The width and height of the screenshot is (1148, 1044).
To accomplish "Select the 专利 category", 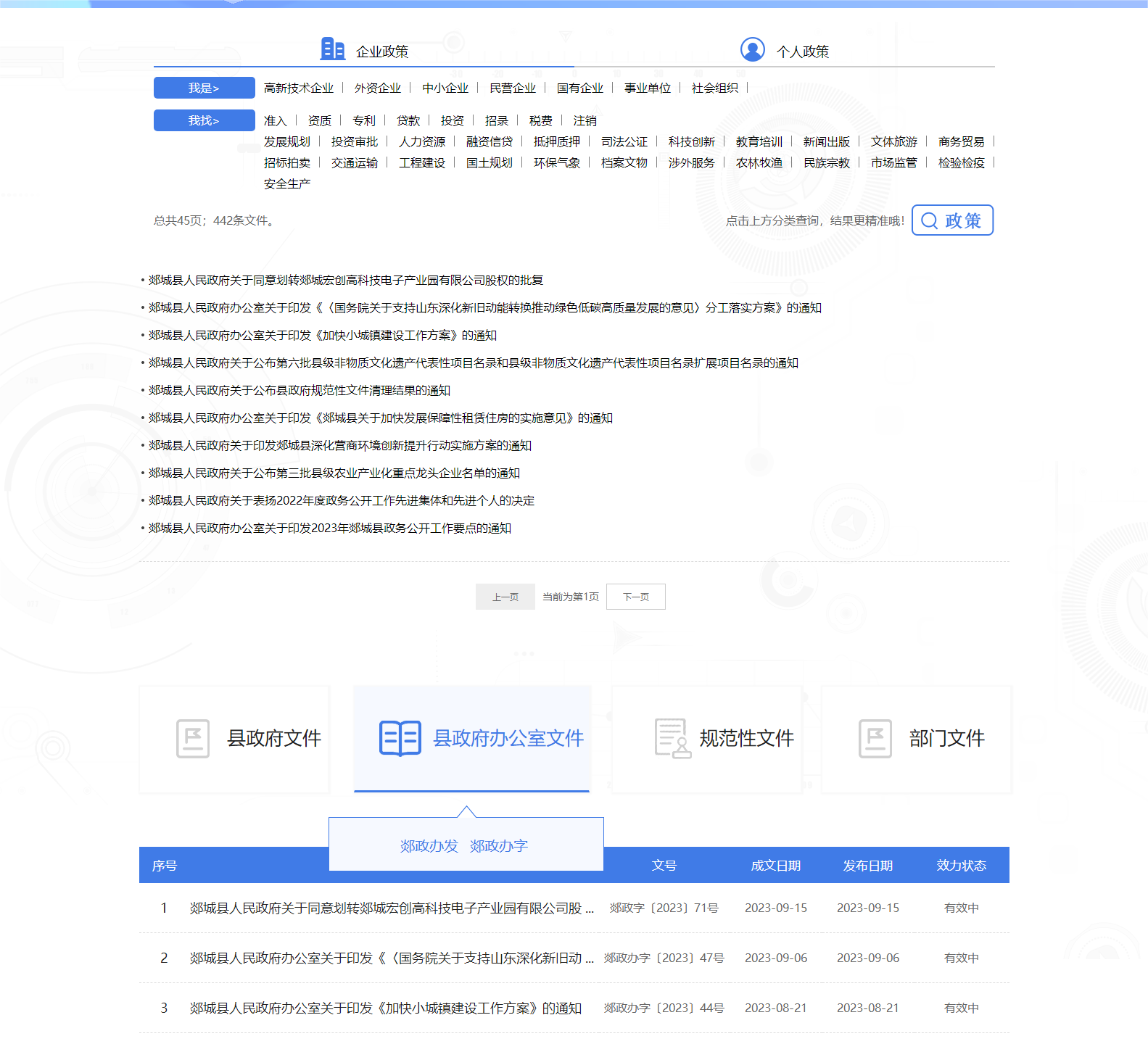I will pos(364,120).
